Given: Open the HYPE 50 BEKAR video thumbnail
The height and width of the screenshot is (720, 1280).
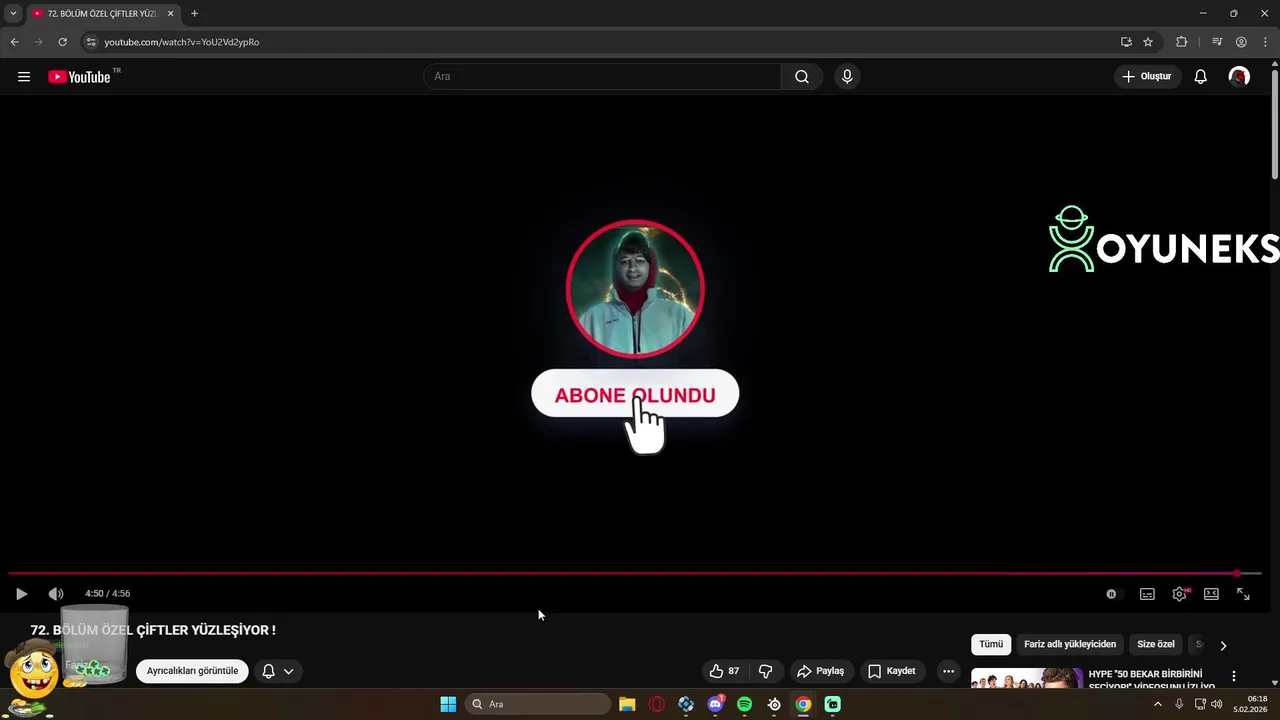Looking at the screenshot, I should (1027, 678).
